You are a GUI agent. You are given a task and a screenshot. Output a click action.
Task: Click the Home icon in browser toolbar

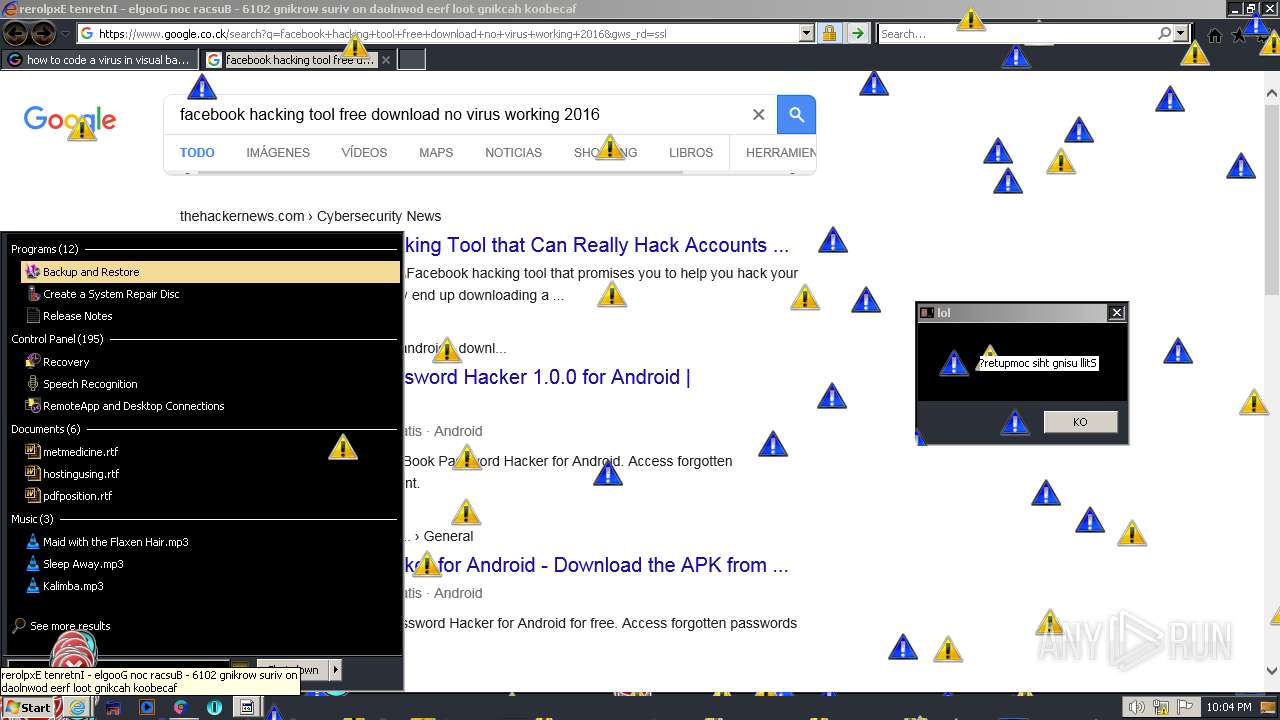[x=1215, y=36]
